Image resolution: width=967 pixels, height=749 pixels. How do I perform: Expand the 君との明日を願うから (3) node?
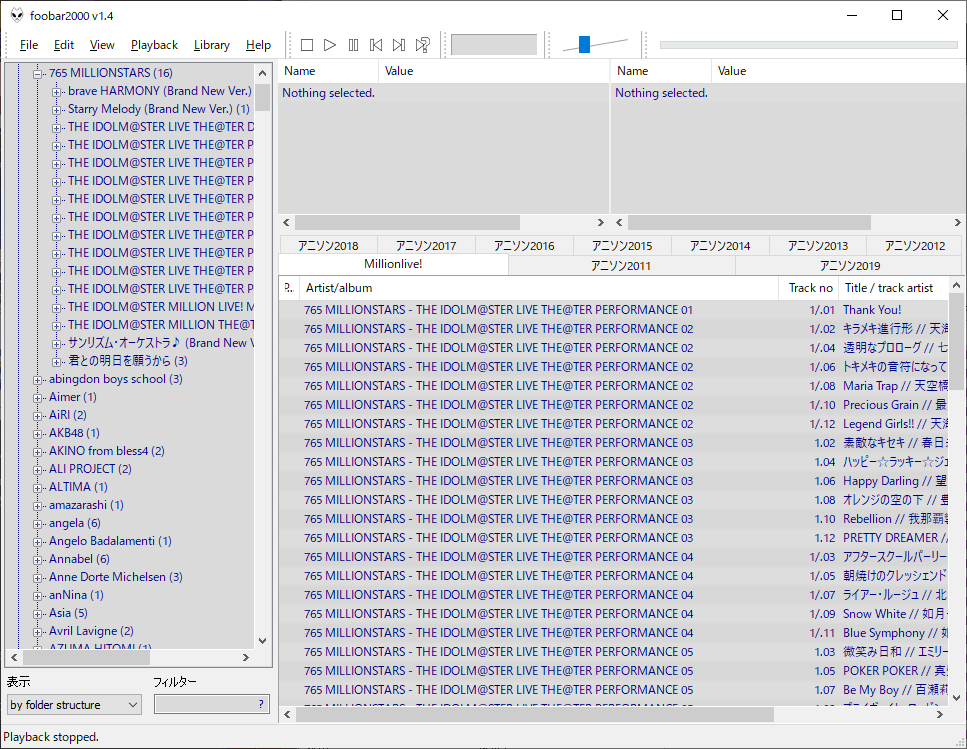[57, 362]
